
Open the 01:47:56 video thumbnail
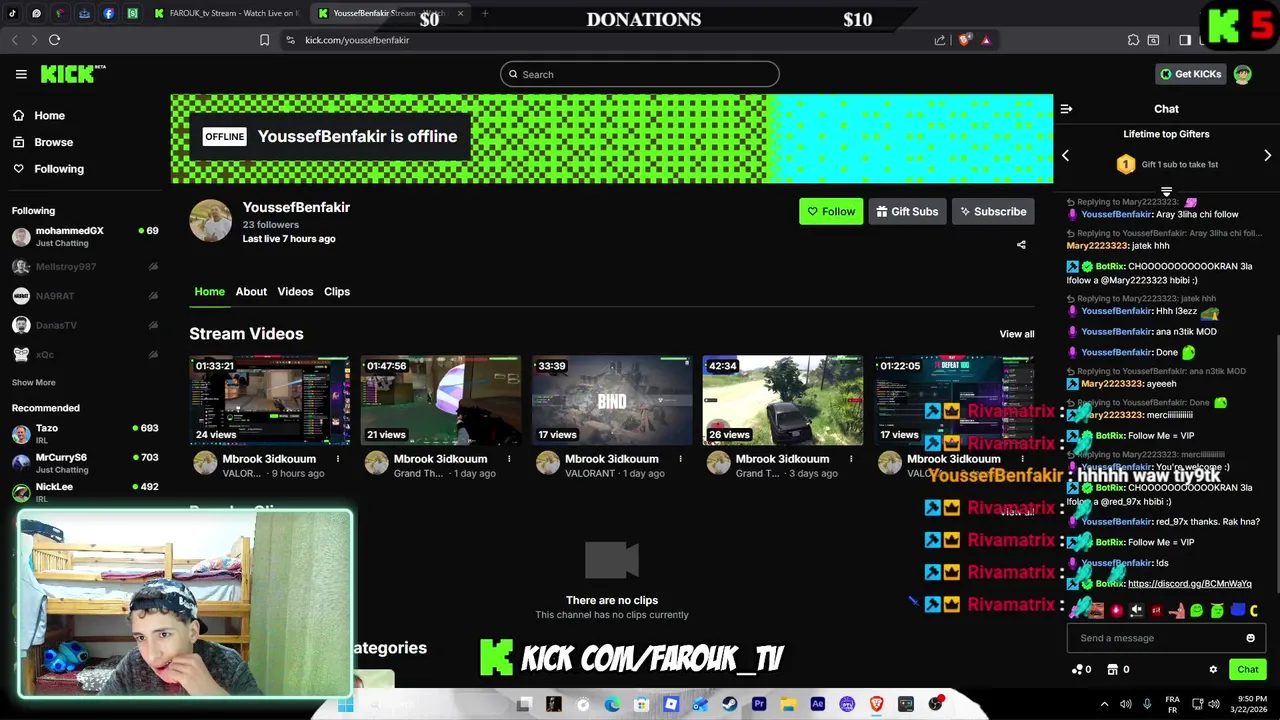click(x=441, y=400)
